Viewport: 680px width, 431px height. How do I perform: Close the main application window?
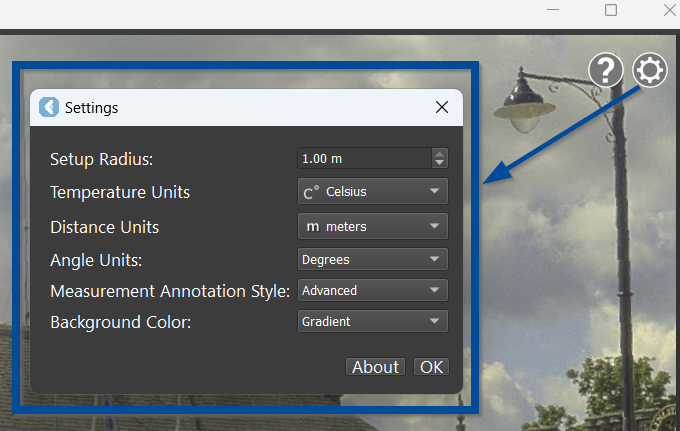[x=668, y=10]
